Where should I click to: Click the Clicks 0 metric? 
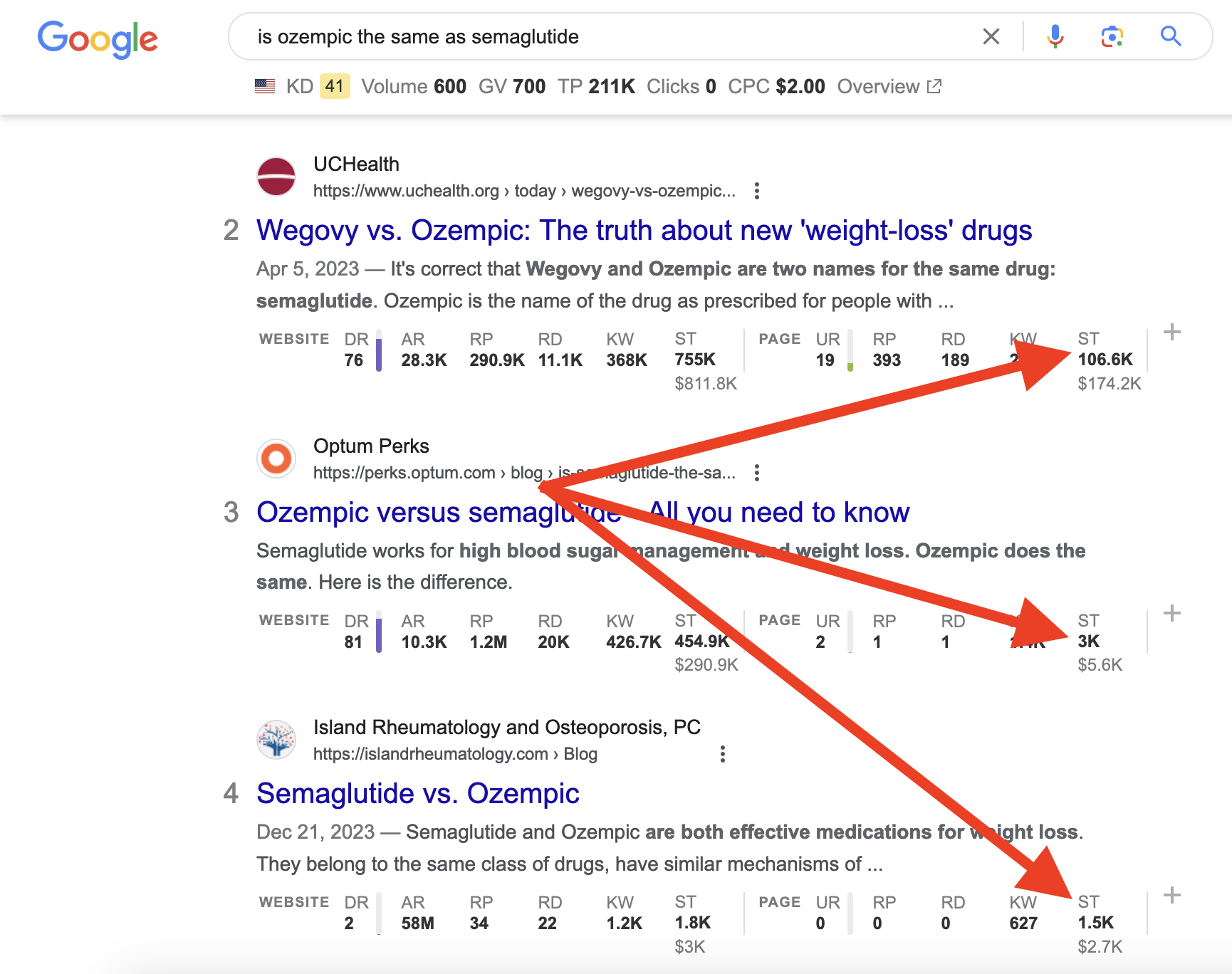(682, 87)
